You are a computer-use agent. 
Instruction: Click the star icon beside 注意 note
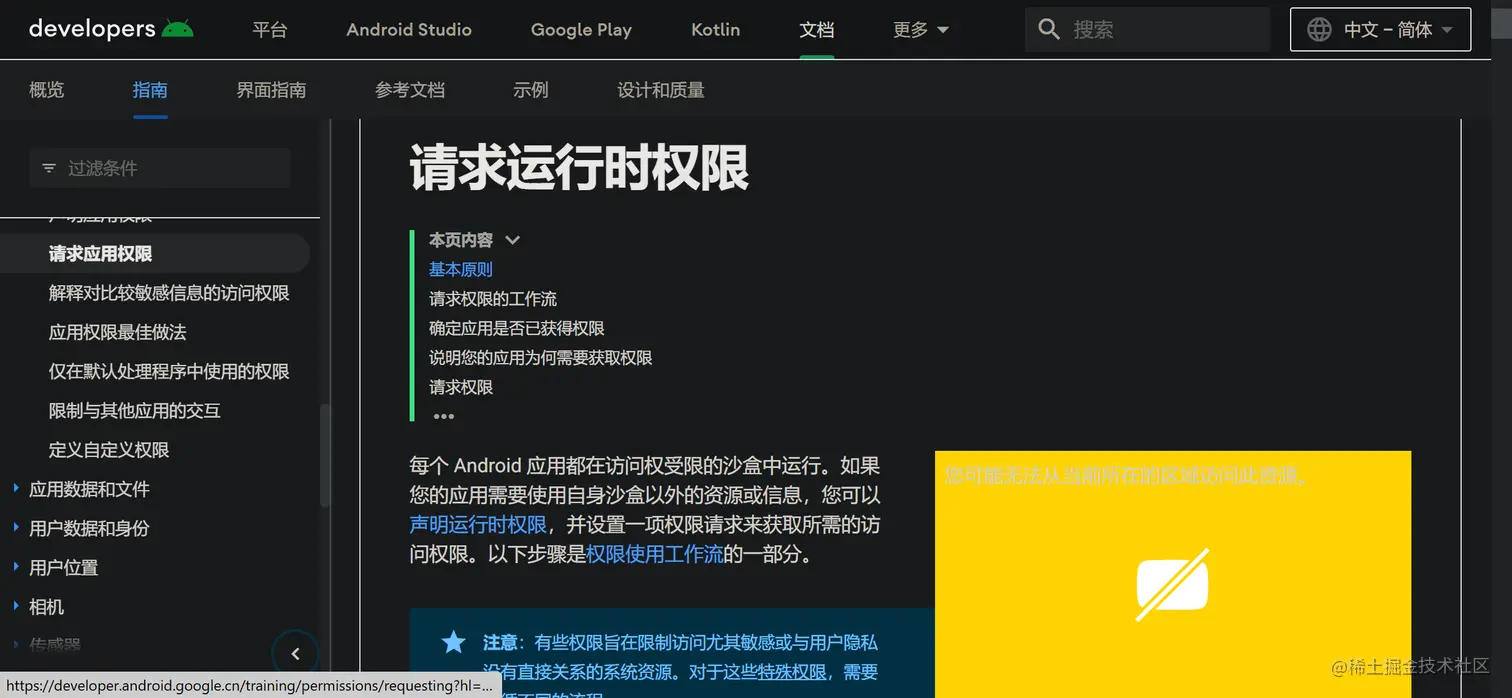pos(454,642)
